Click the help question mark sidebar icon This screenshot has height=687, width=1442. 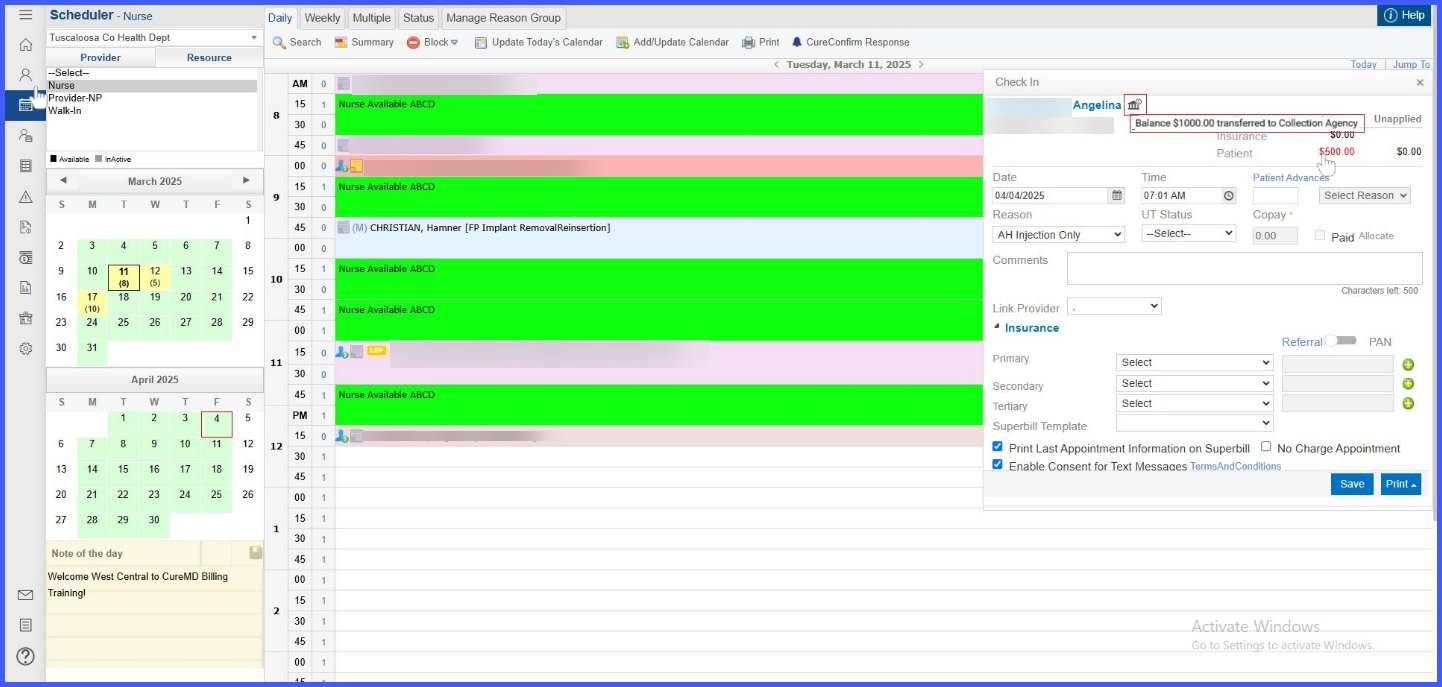tap(26, 656)
